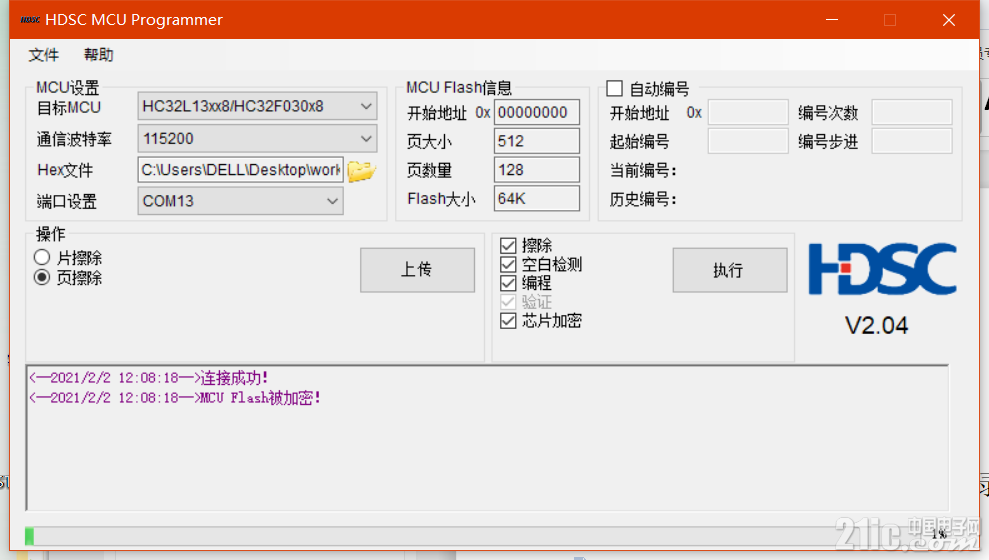The width and height of the screenshot is (989, 560).
Task: Click the 当前编号 label
Action: 643,170
